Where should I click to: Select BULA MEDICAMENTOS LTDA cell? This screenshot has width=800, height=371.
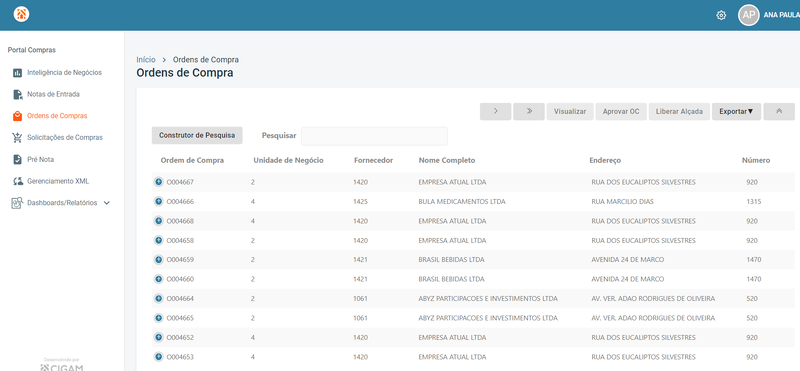462,202
